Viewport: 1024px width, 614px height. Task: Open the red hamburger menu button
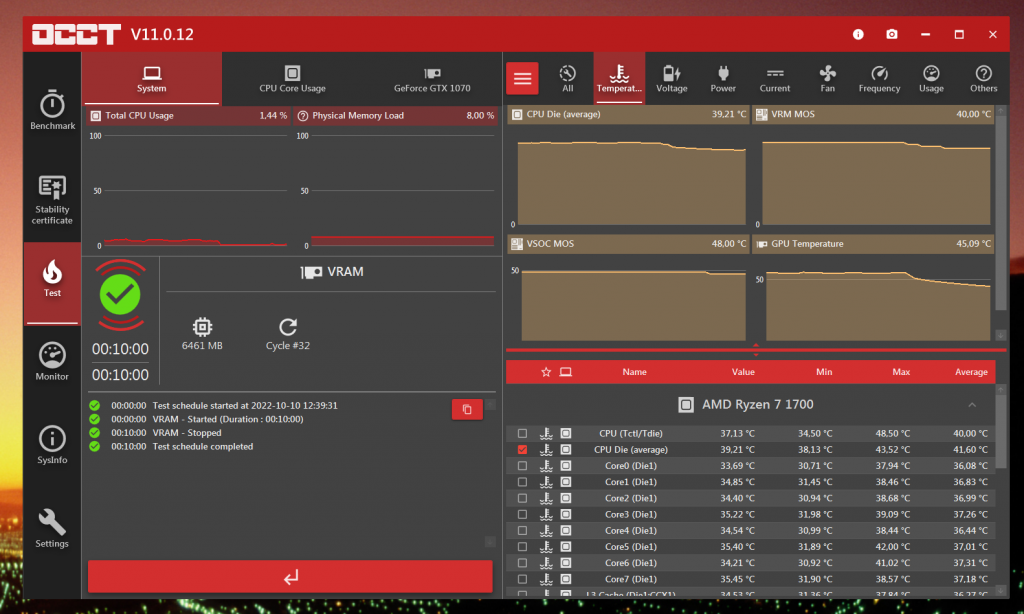coord(522,79)
